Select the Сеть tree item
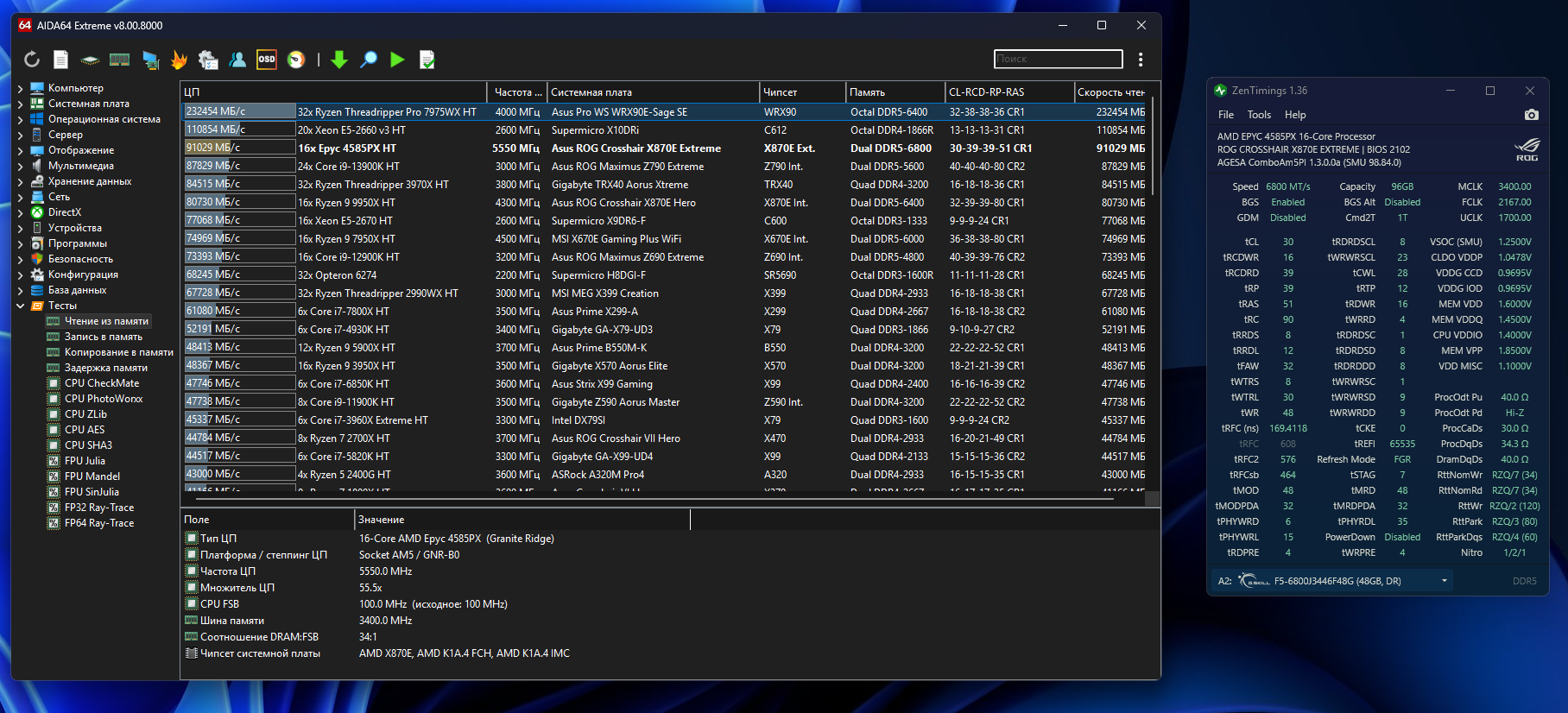Screen dimensions: 1568x713 pos(59,197)
